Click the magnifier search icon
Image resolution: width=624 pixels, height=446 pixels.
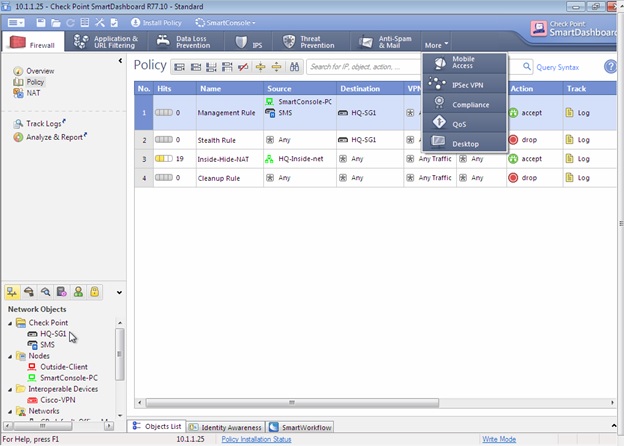(526, 66)
